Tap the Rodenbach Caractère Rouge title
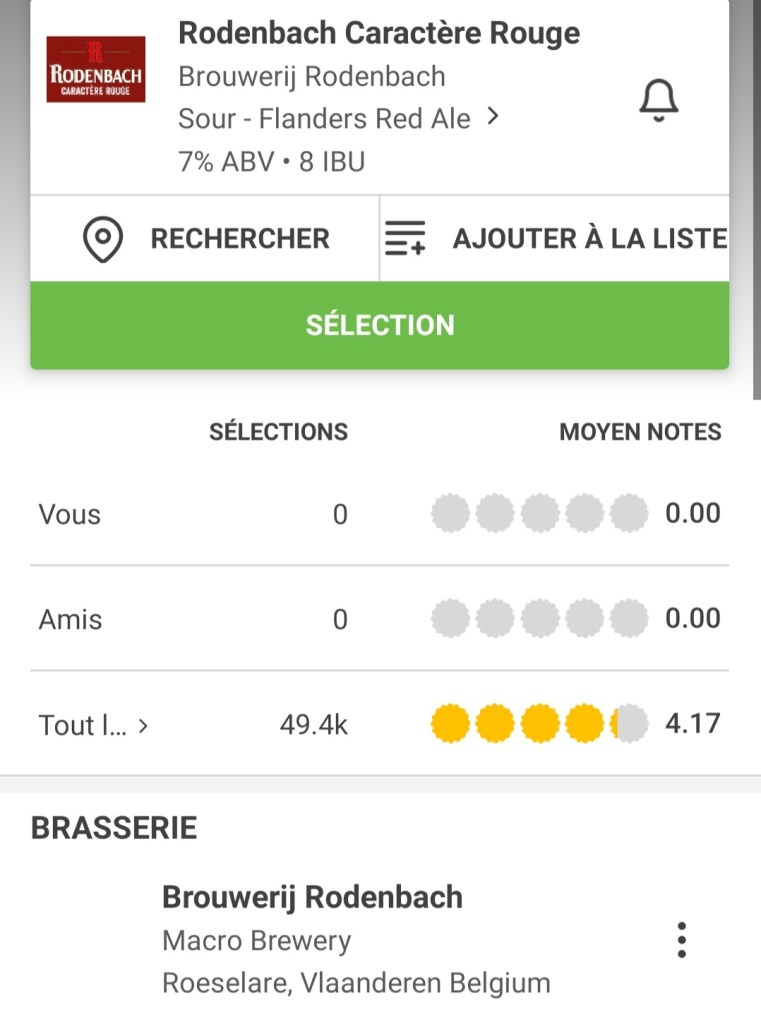The height and width of the screenshot is (1024, 761). tap(379, 33)
